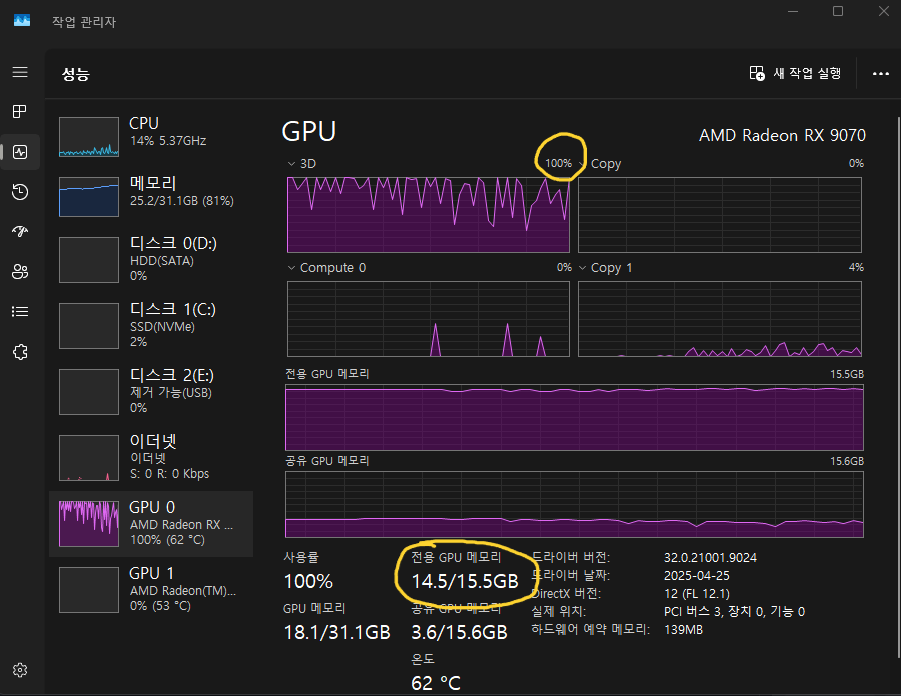The image size is (901, 696).
Task: Click the 18.1/31.1GB GPU memory value
Action: tap(337, 632)
